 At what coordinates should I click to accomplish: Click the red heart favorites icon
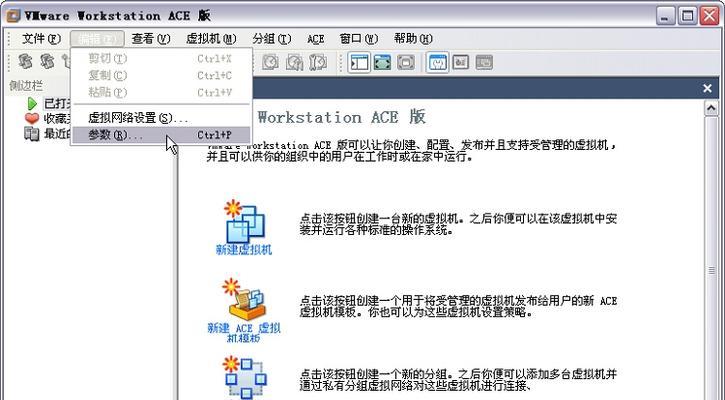coord(31,119)
